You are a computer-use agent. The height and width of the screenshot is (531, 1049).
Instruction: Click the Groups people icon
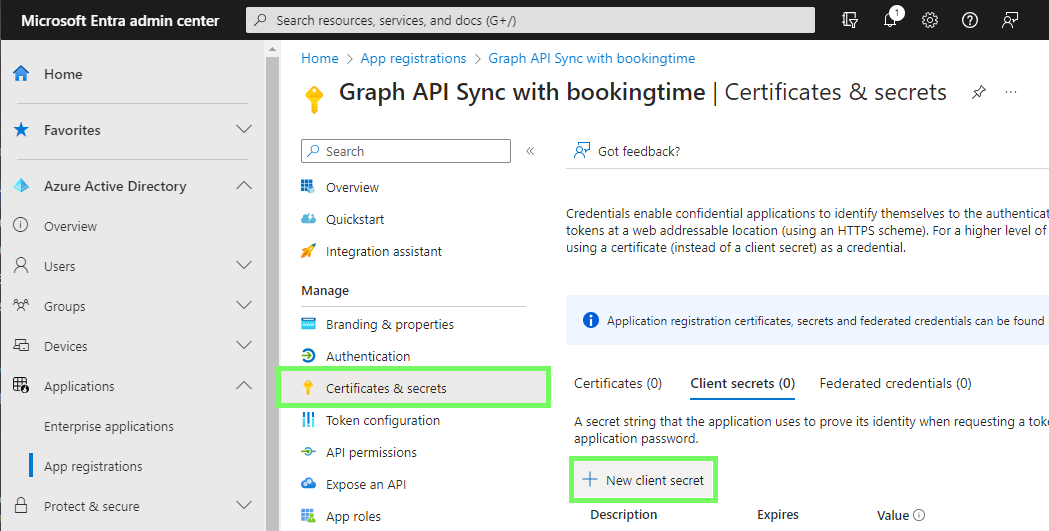[21, 306]
